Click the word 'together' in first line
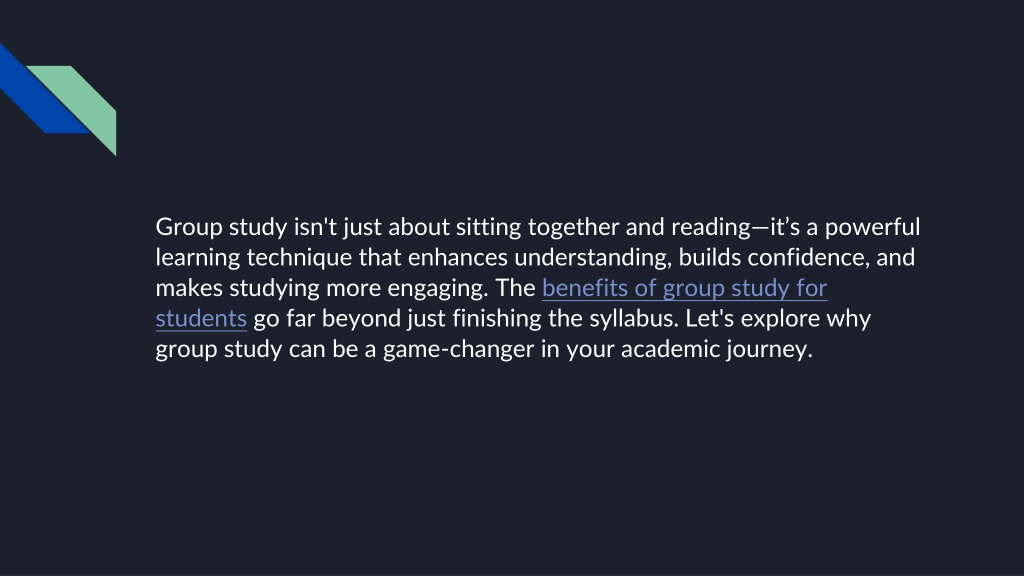Viewport: 1024px width, 576px height. [x=573, y=227]
